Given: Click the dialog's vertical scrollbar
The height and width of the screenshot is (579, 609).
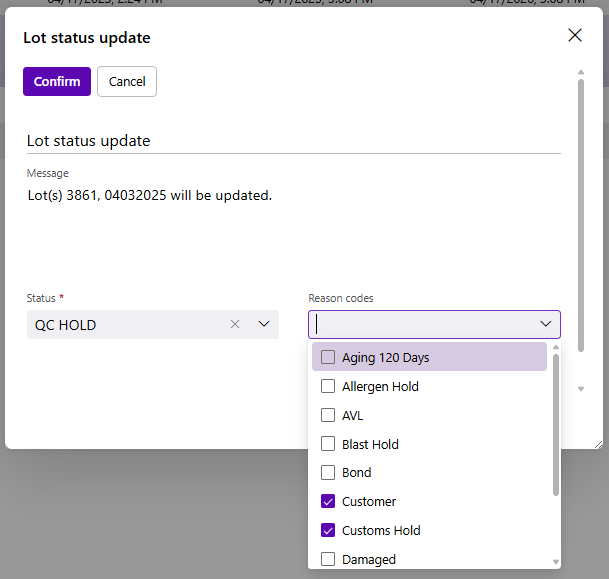Looking at the screenshot, I should (581, 200).
